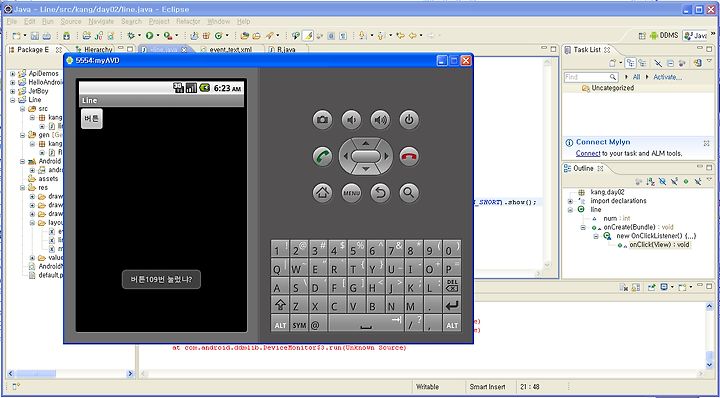Click the emulator back button
Image resolution: width=720 pixels, height=398 pixels.
coord(380,193)
